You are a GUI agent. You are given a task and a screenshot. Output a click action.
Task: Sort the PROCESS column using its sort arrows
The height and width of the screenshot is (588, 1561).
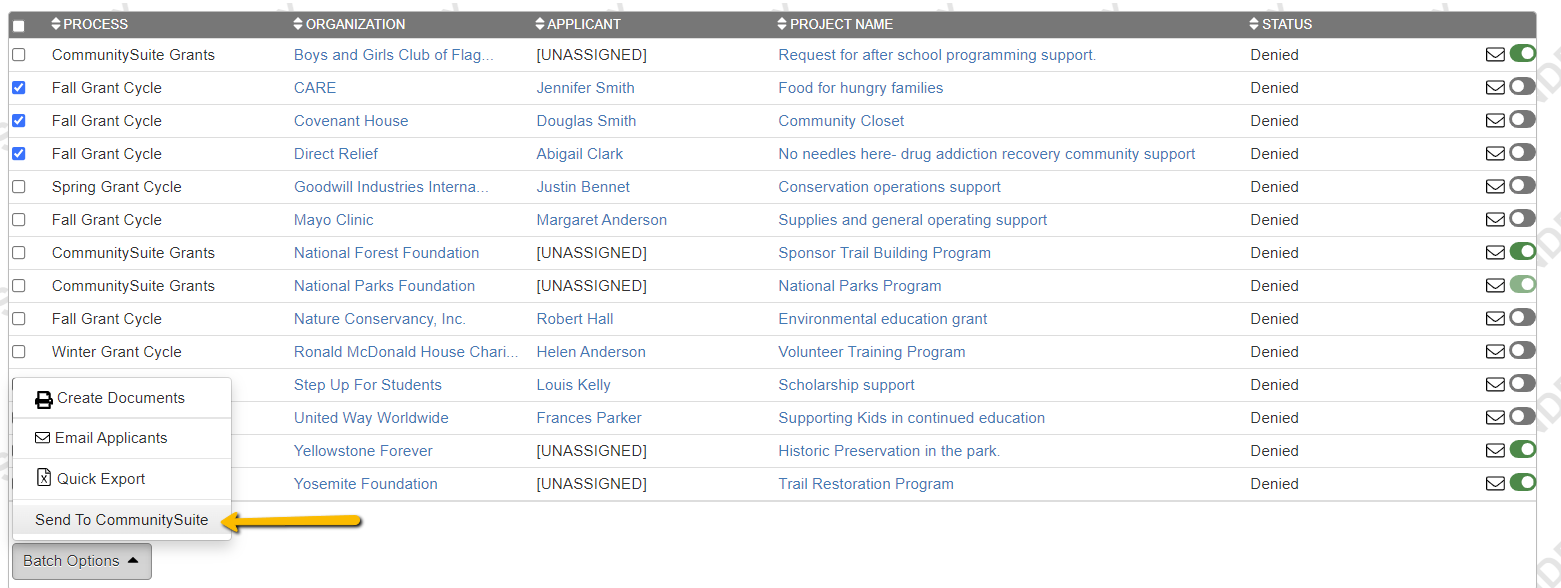pyautogui.click(x=57, y=23)
